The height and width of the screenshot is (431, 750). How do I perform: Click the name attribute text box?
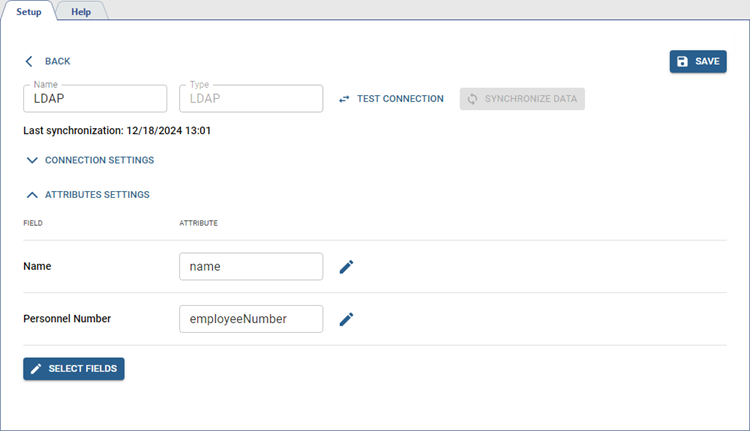click(250, 267)
